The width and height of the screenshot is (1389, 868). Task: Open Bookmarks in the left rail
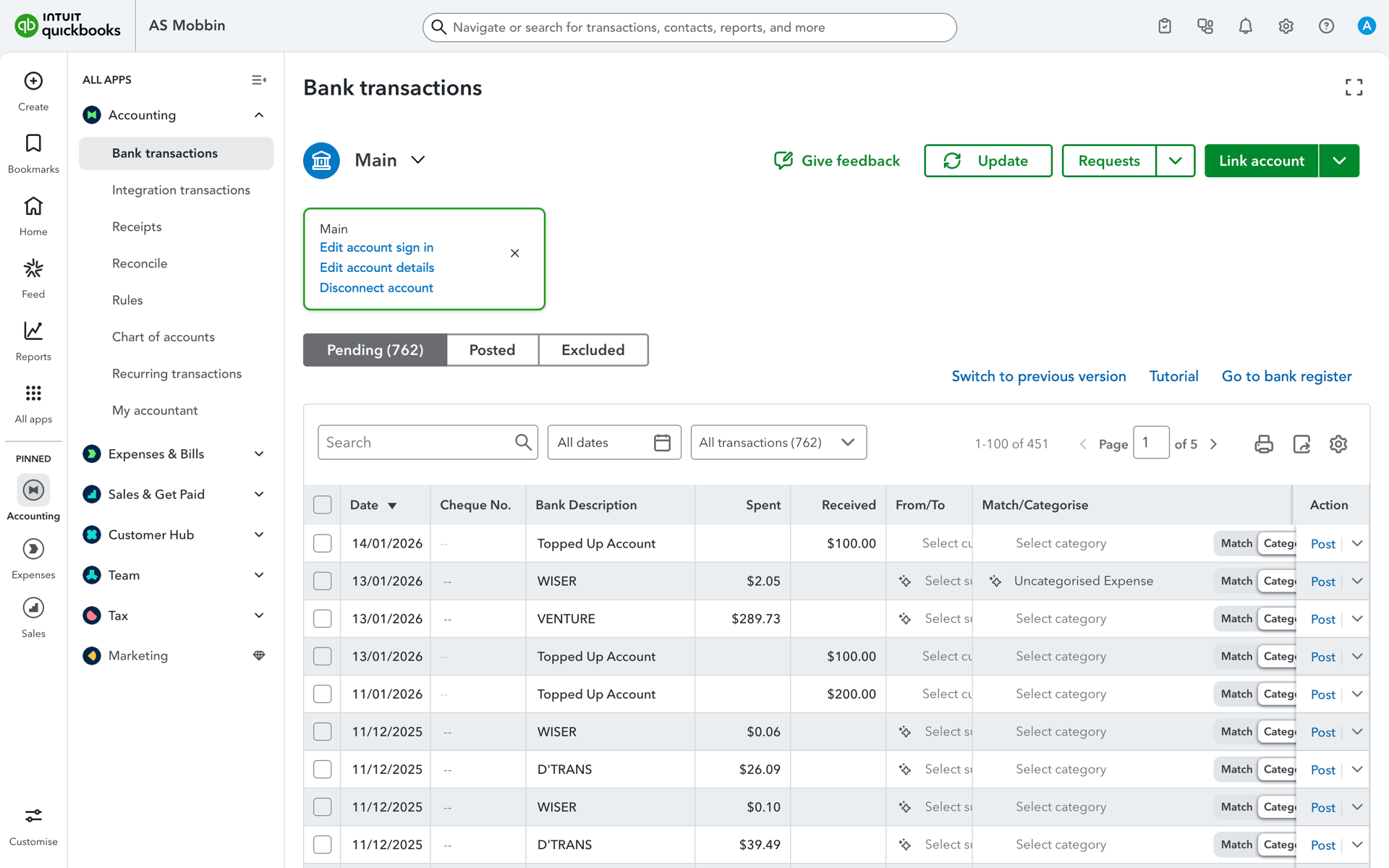tap(33, 143)
